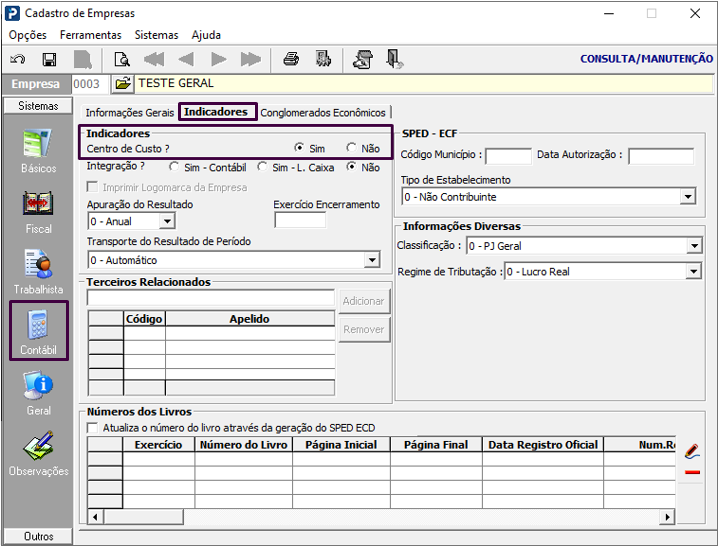Click the red pencil edit icon
This screenshot has height=547, width=719.
(x=692, y=451)
